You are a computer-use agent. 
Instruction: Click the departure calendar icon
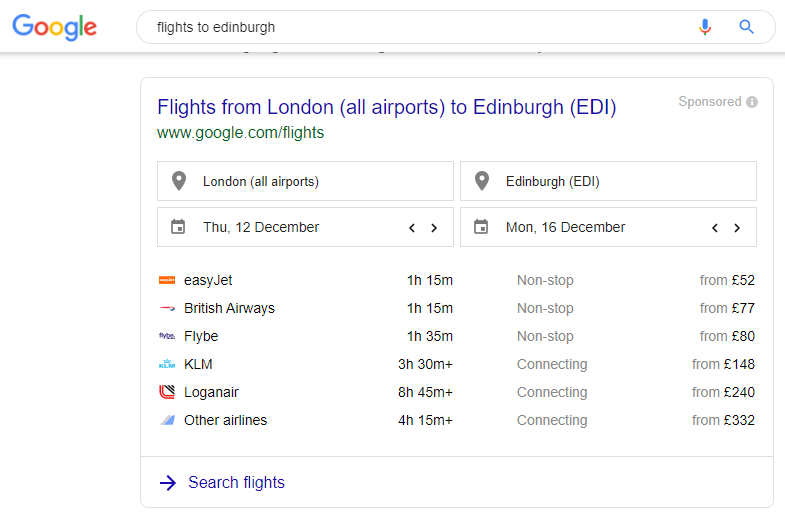coord(178,227)
